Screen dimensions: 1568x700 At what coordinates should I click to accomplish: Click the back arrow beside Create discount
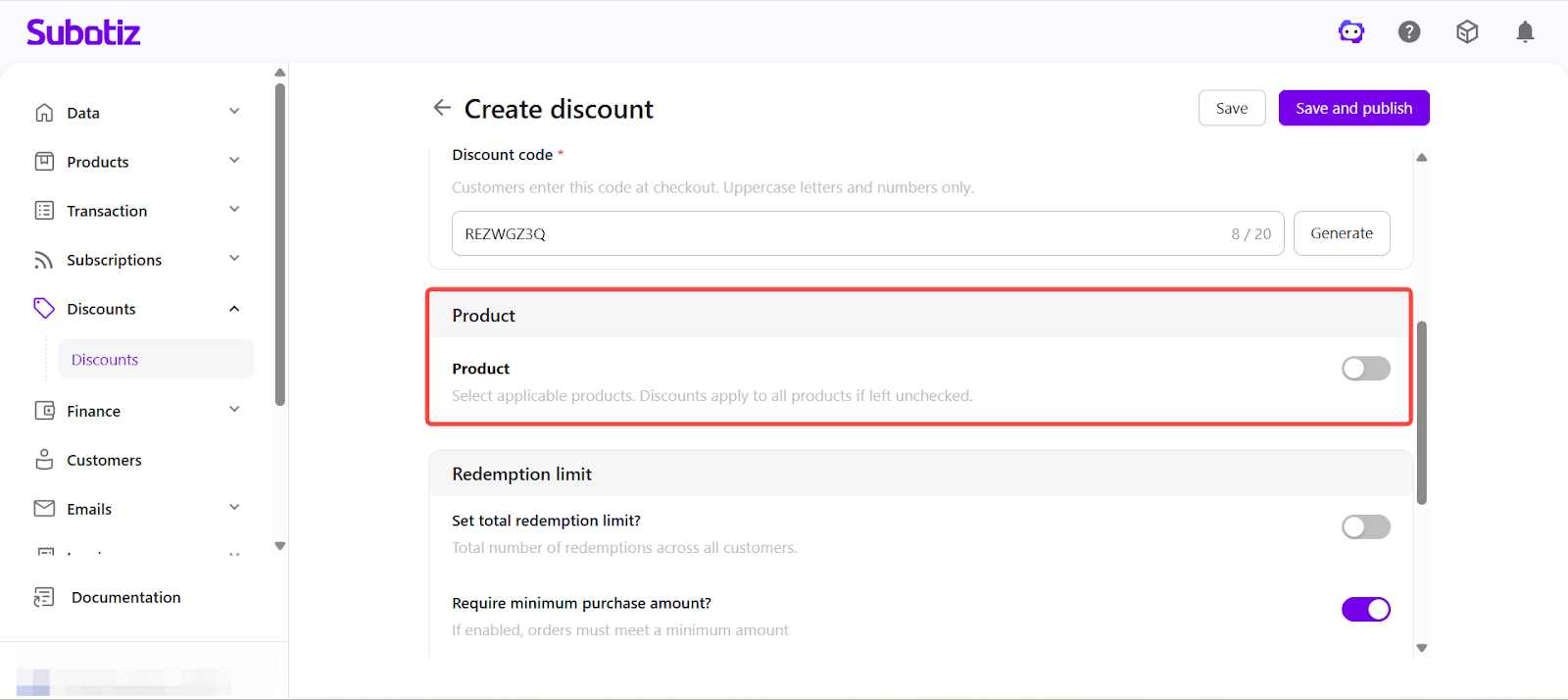pos(442,108)
